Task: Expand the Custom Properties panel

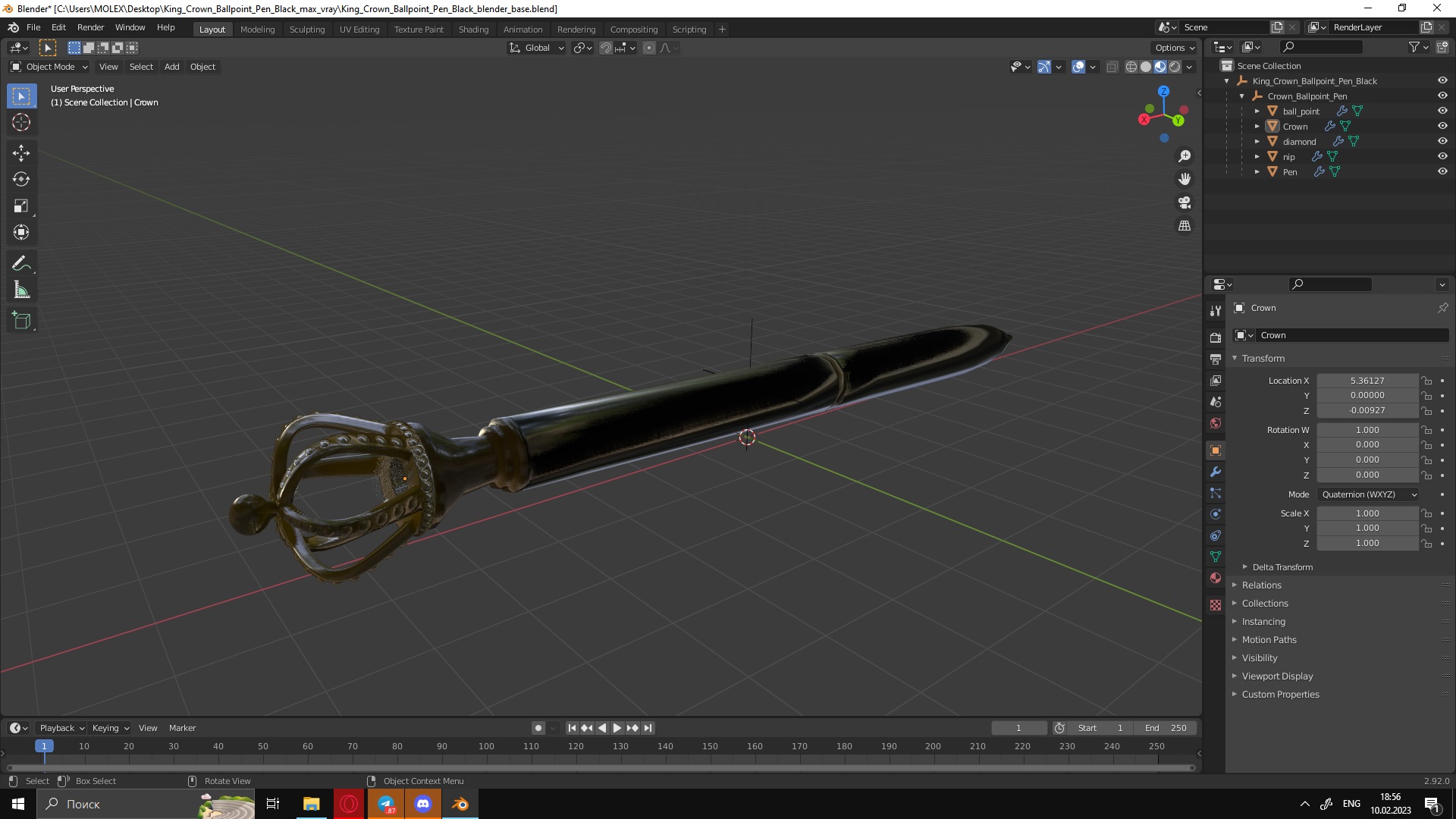Action: pyautogui.click(x=1280, y=695)
